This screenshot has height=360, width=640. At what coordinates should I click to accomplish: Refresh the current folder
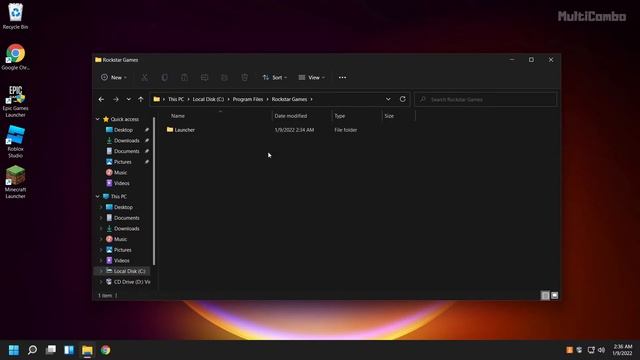[x=402, y=99]
